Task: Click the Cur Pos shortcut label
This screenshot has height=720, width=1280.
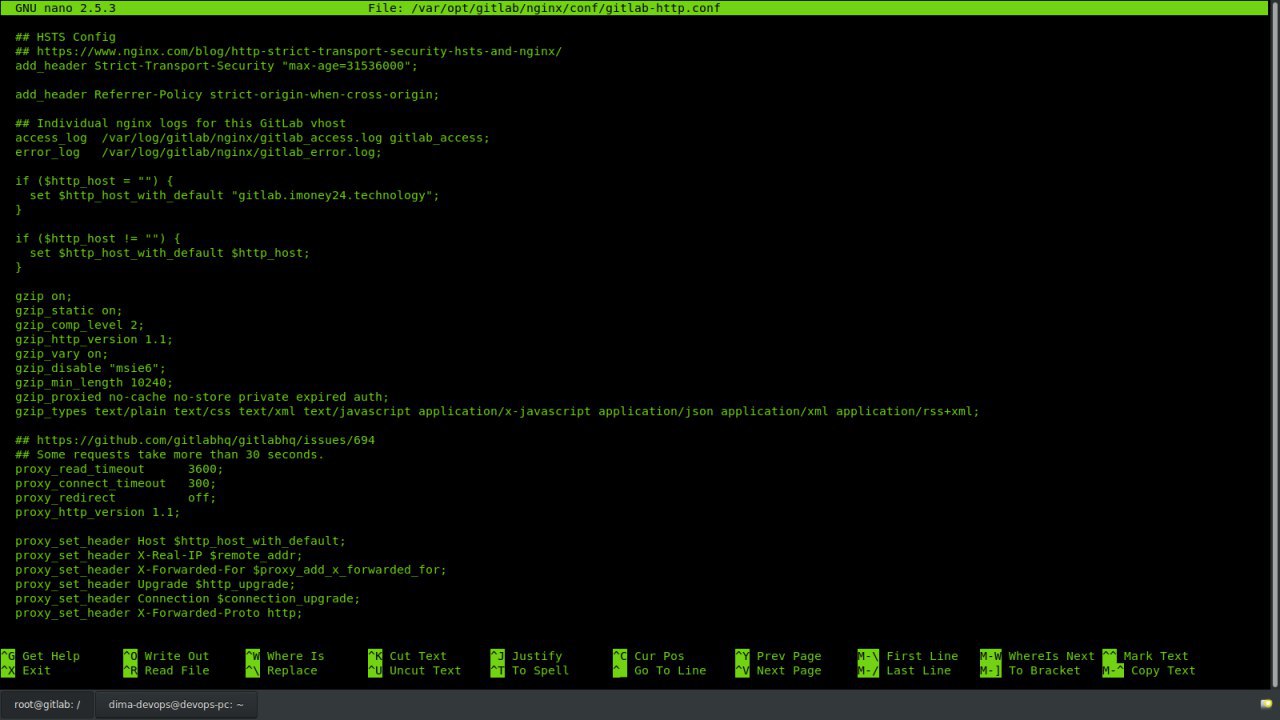Action: [659, 656]
